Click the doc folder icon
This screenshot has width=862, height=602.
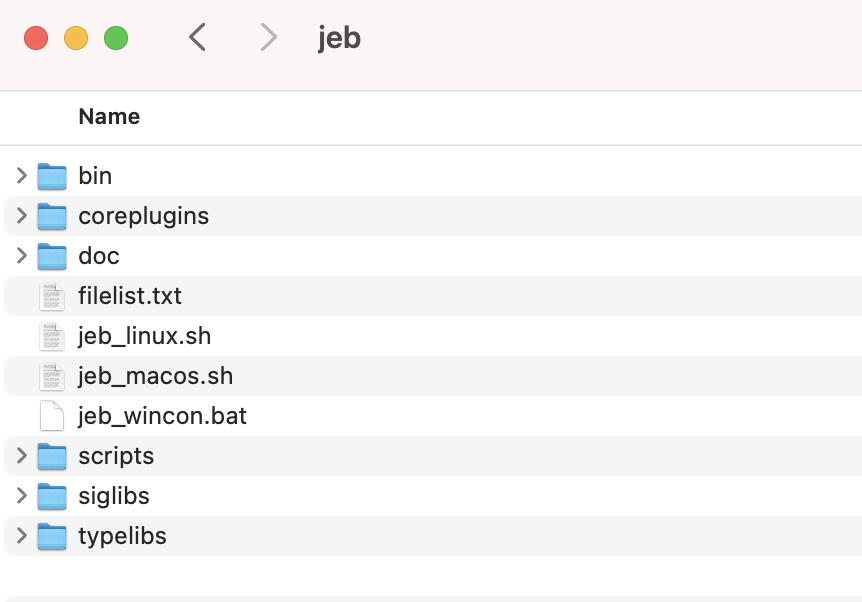coord(52,256)
